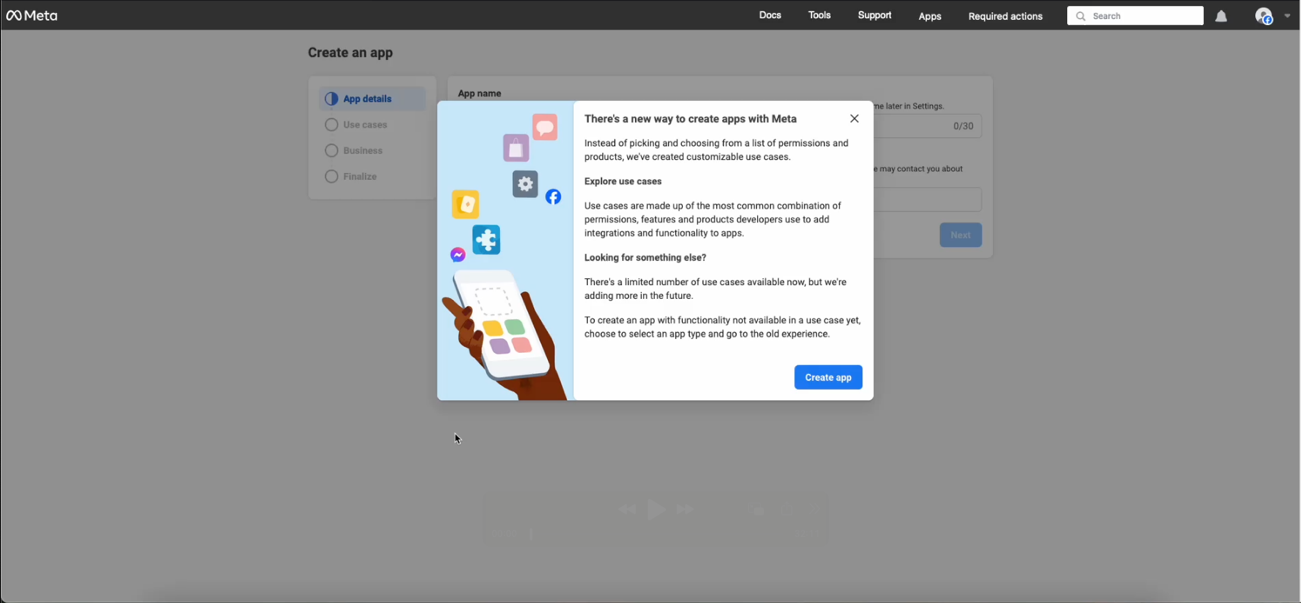Click the rewind button in video overlay
The height and width of the screenshot is (603, 1301).
(627, 509)
